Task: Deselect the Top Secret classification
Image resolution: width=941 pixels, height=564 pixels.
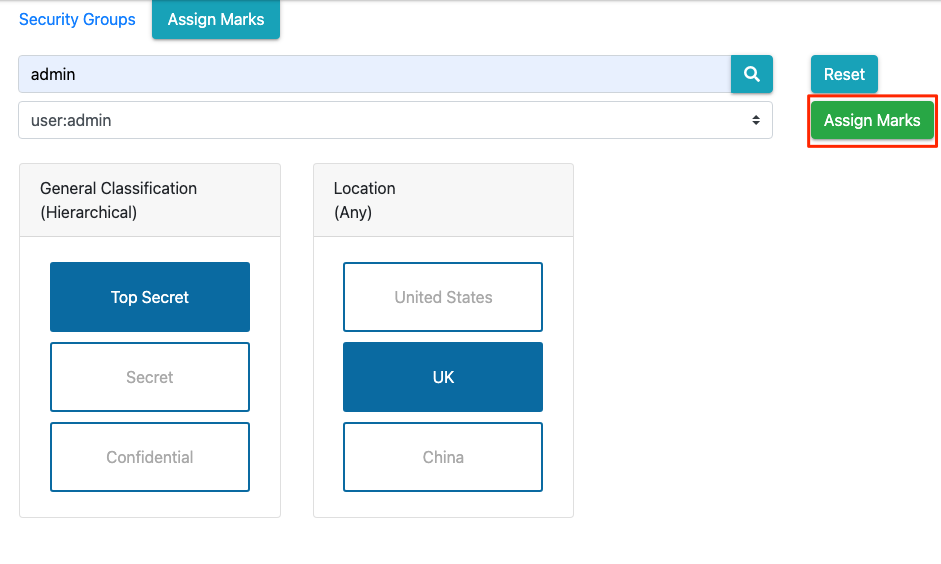Action: tap(150, 297)
